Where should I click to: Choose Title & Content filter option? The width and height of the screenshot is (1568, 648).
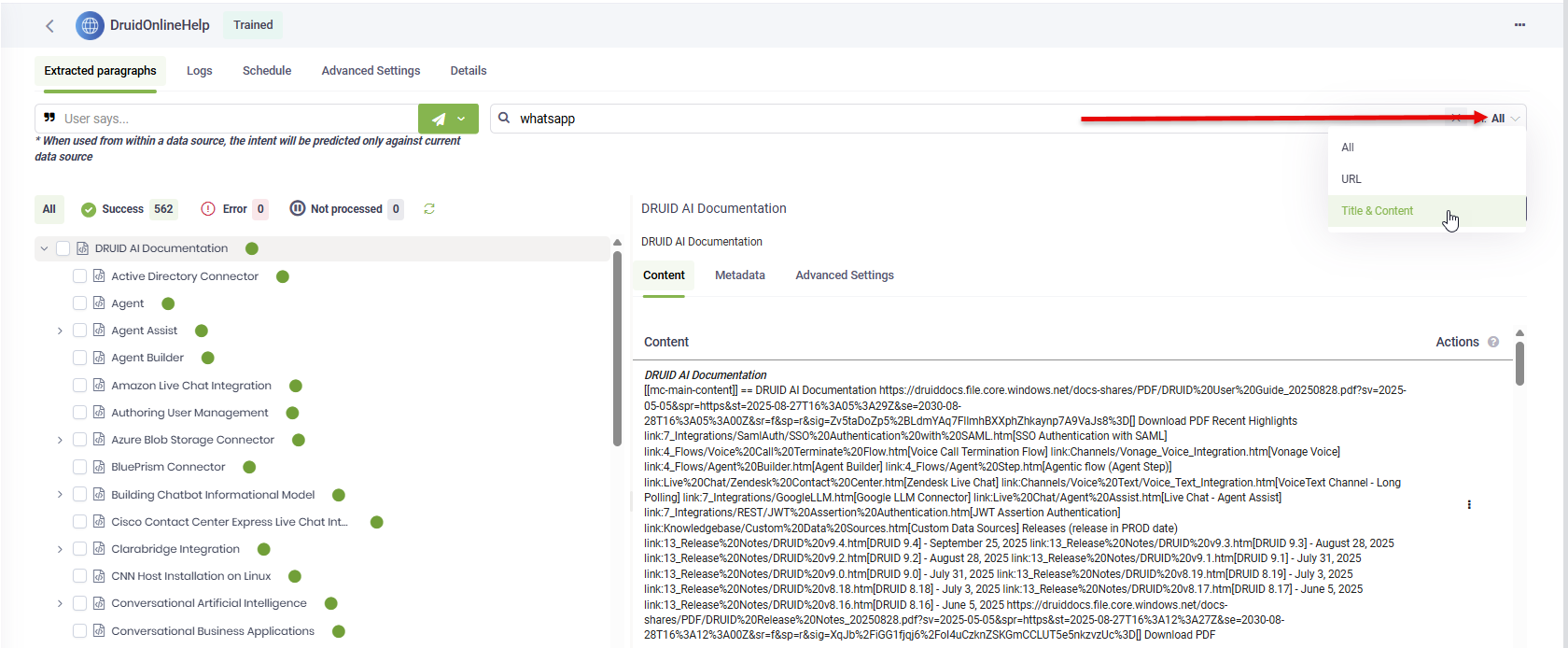(1377, 211)
